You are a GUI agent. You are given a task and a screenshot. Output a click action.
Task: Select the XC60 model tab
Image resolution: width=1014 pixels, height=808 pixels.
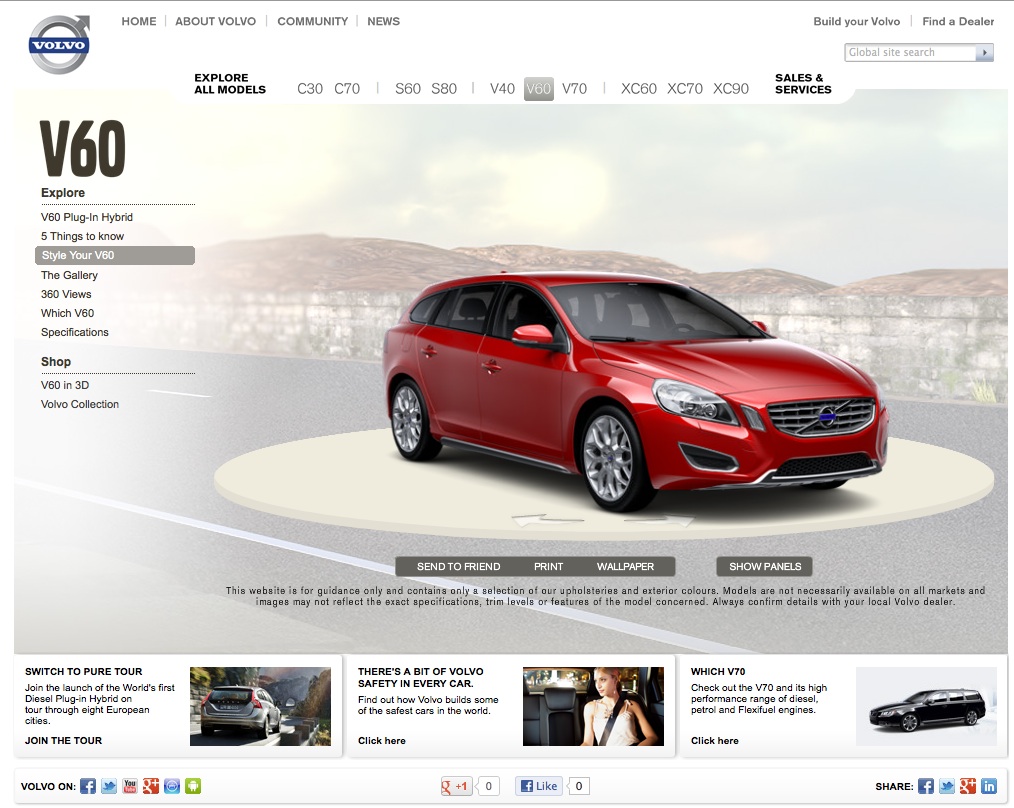639,89
